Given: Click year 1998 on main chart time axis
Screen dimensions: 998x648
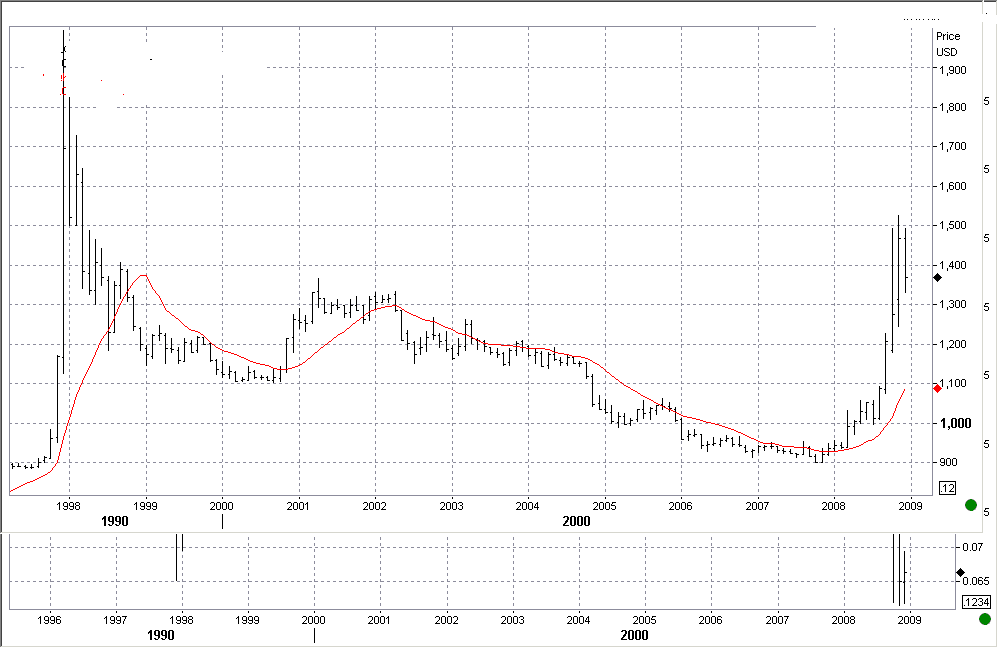Looking at the screenshot, I should [x=69, y=506].
